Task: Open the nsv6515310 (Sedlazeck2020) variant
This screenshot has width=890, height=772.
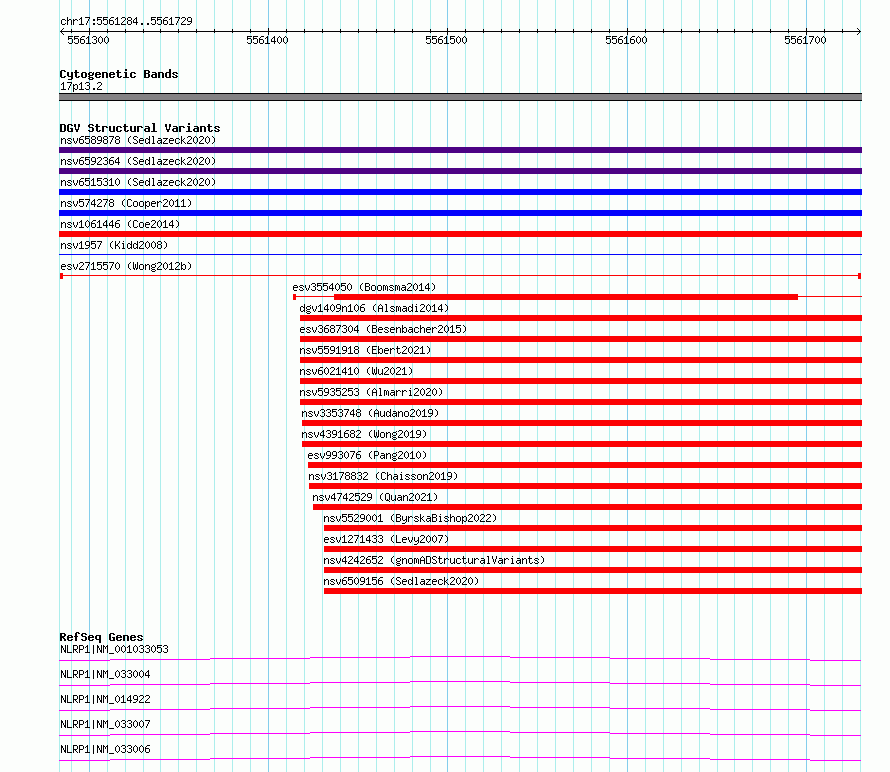Action: coord(138,182)
